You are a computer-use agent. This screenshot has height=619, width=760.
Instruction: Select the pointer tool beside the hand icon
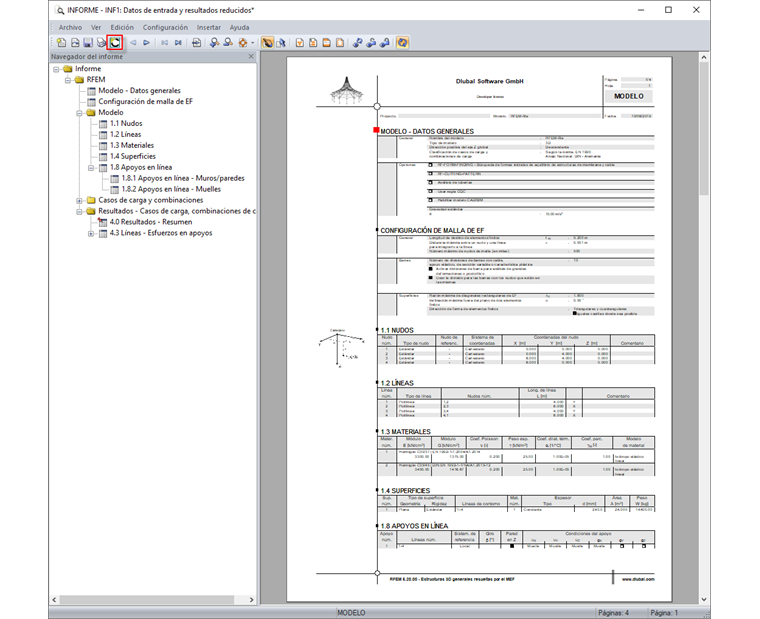[x=281, y=43]
